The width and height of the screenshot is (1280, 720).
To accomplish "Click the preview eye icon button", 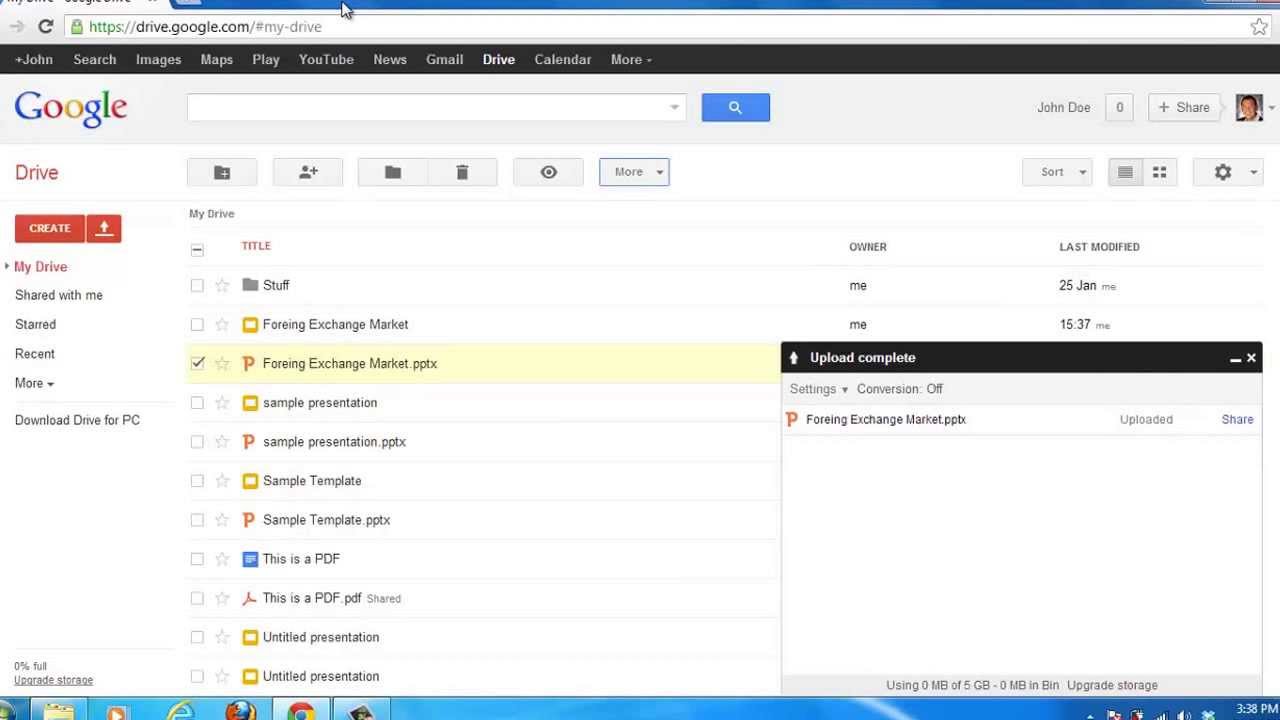I will tap(548, 172).
